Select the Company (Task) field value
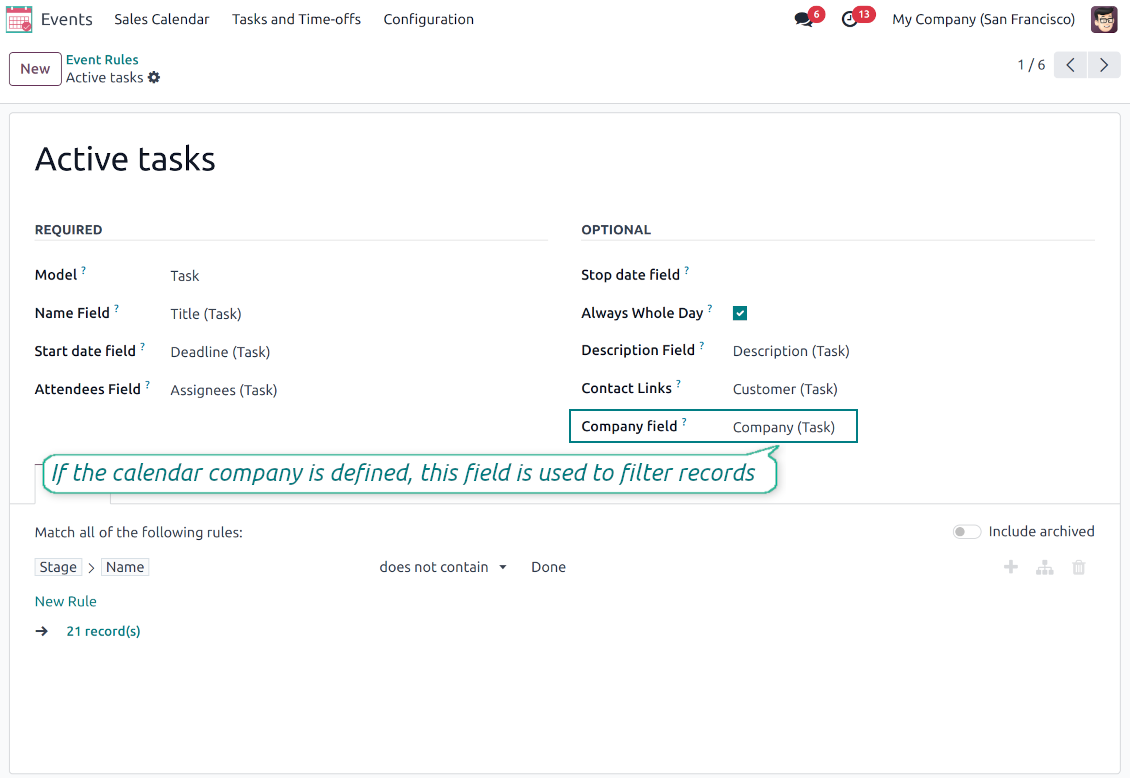Screen dimensions: 1130x778 783,427
